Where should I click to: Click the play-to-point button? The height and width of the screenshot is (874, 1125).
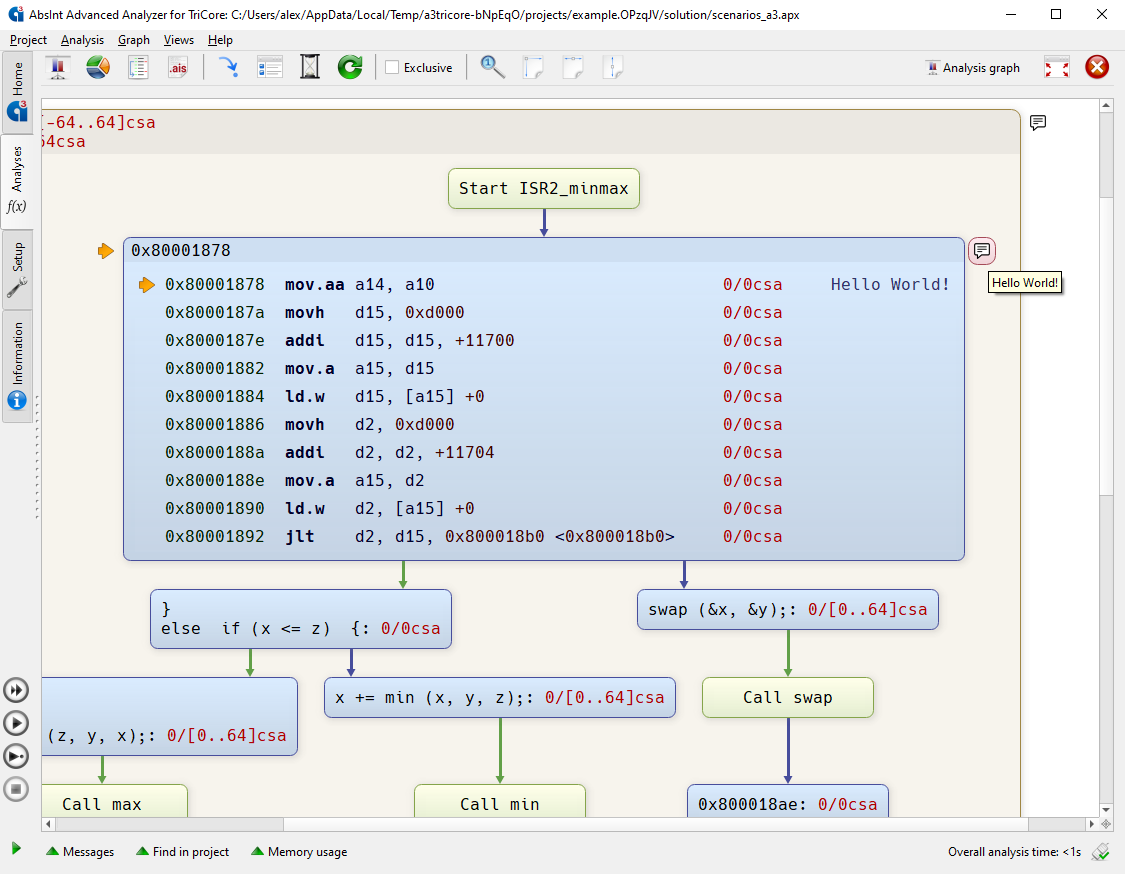tap(16, 756)
